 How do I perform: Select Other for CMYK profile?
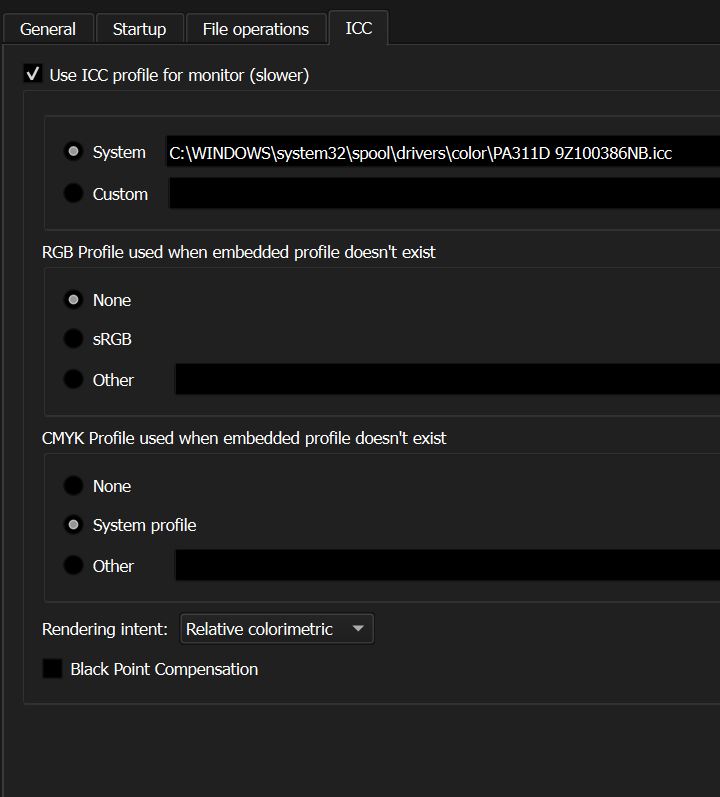tap(73, 566)
